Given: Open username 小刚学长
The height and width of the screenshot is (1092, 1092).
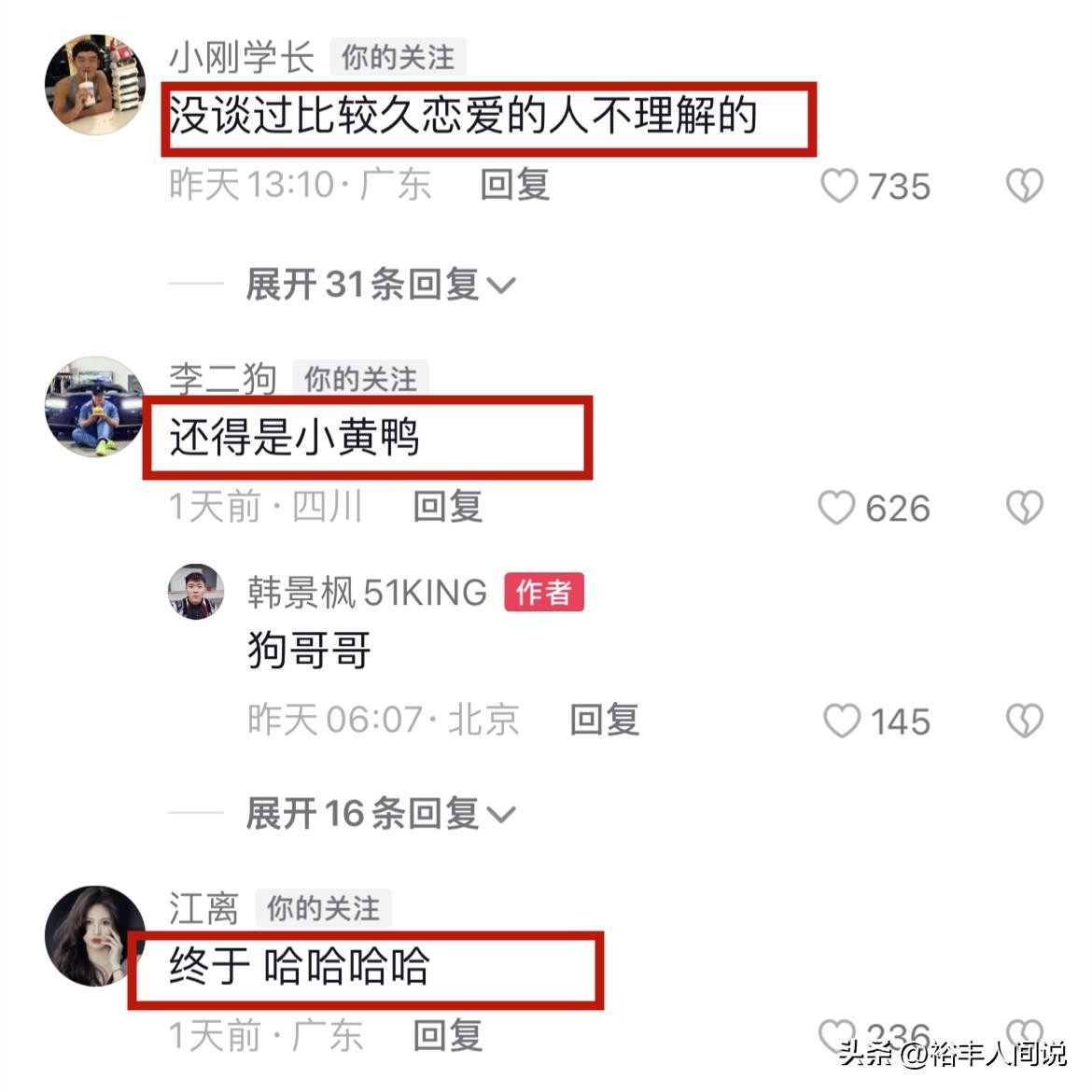Looking at the screenshot, I should coord(242,57).
